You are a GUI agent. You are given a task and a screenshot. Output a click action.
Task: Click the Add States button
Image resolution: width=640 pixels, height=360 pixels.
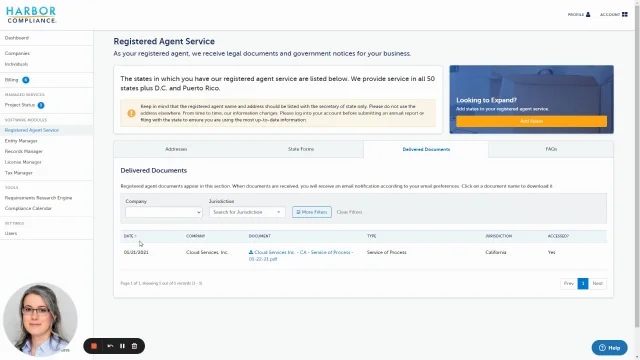point(531,121)
